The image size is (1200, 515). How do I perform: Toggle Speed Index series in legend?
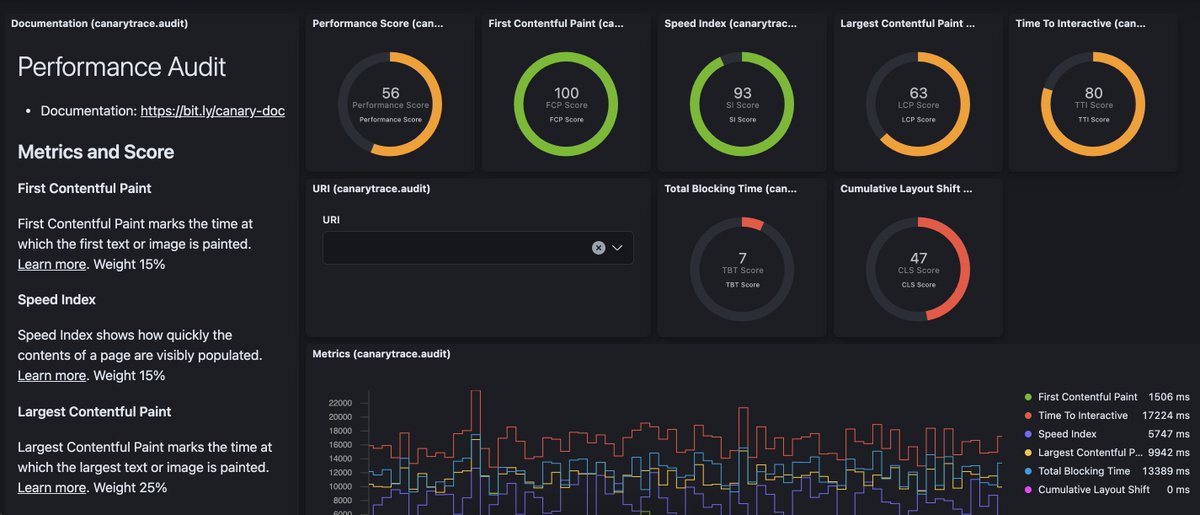(x=1067, y=434)
